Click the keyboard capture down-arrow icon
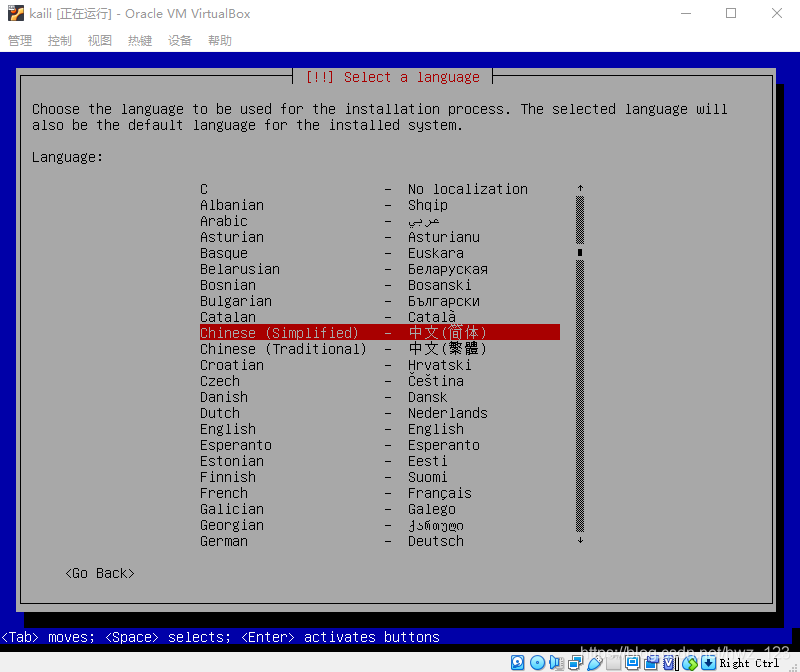 click(x=709, y=662)
